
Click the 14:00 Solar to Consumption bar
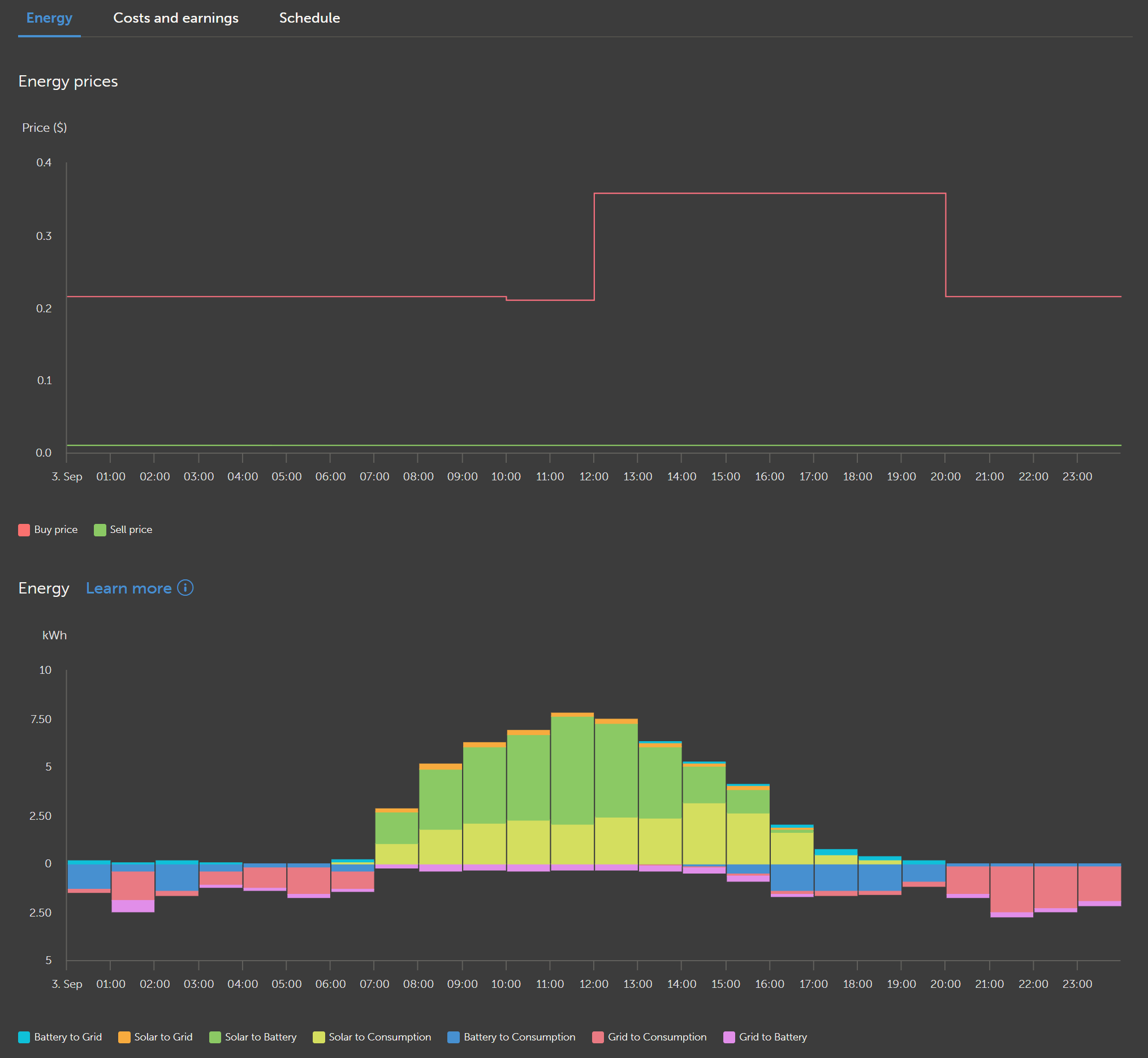[704, 833]
